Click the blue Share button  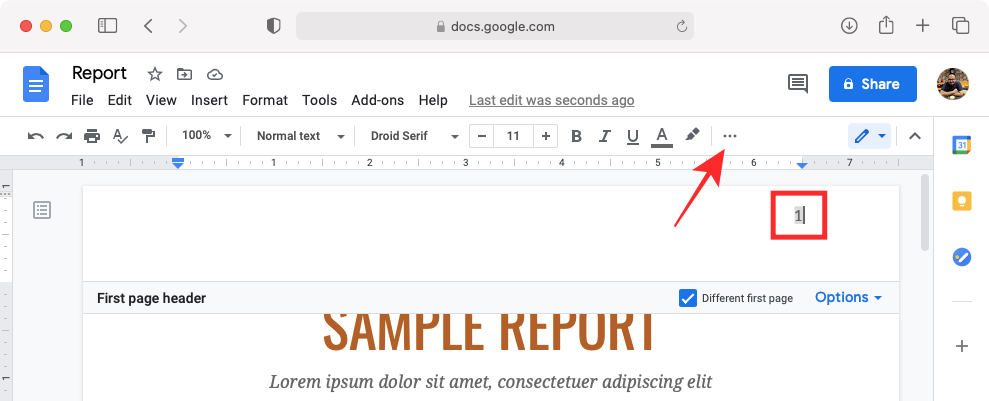[x=872, y=84]
